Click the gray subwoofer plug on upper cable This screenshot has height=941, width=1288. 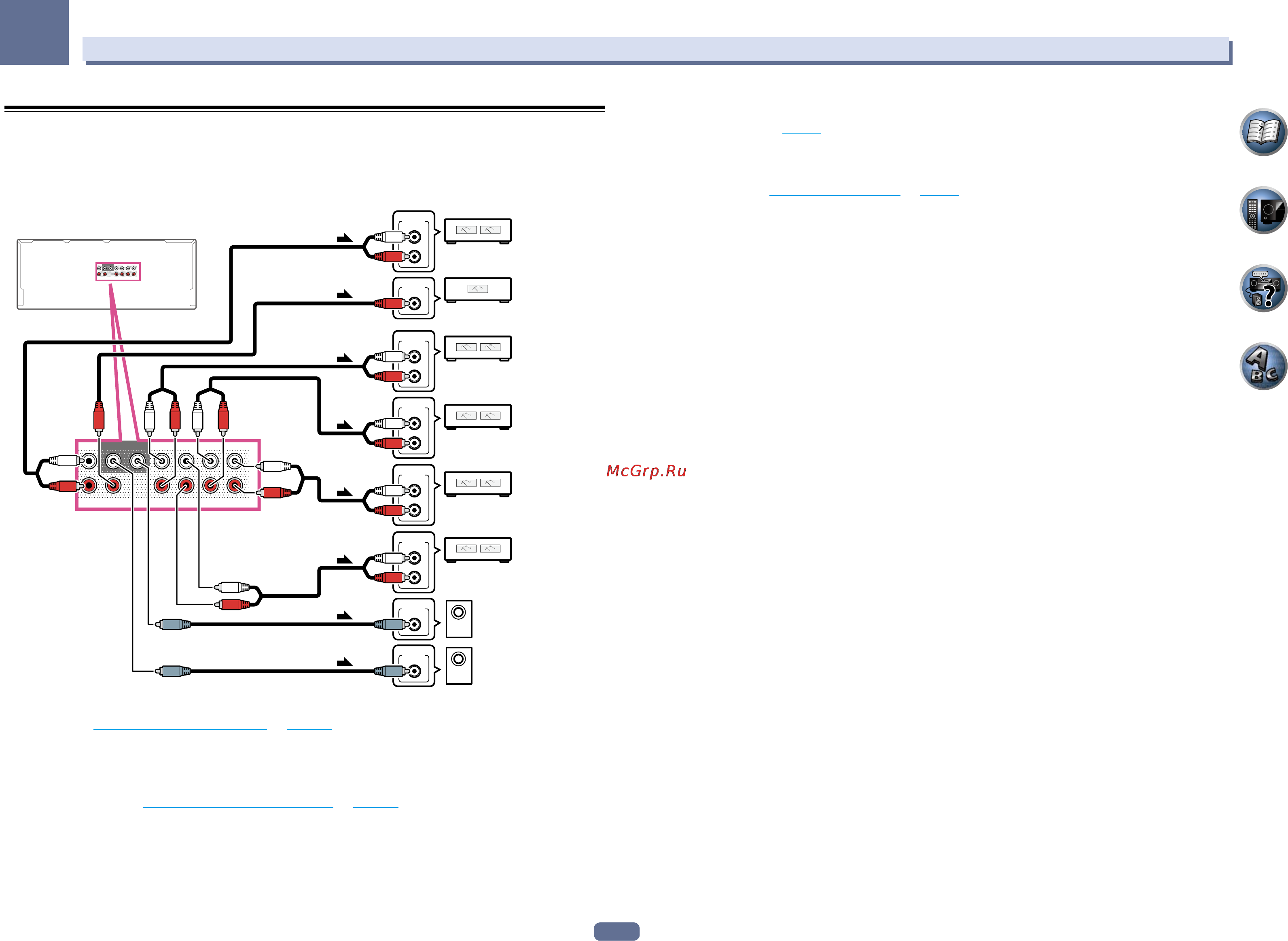click(174, 624)
